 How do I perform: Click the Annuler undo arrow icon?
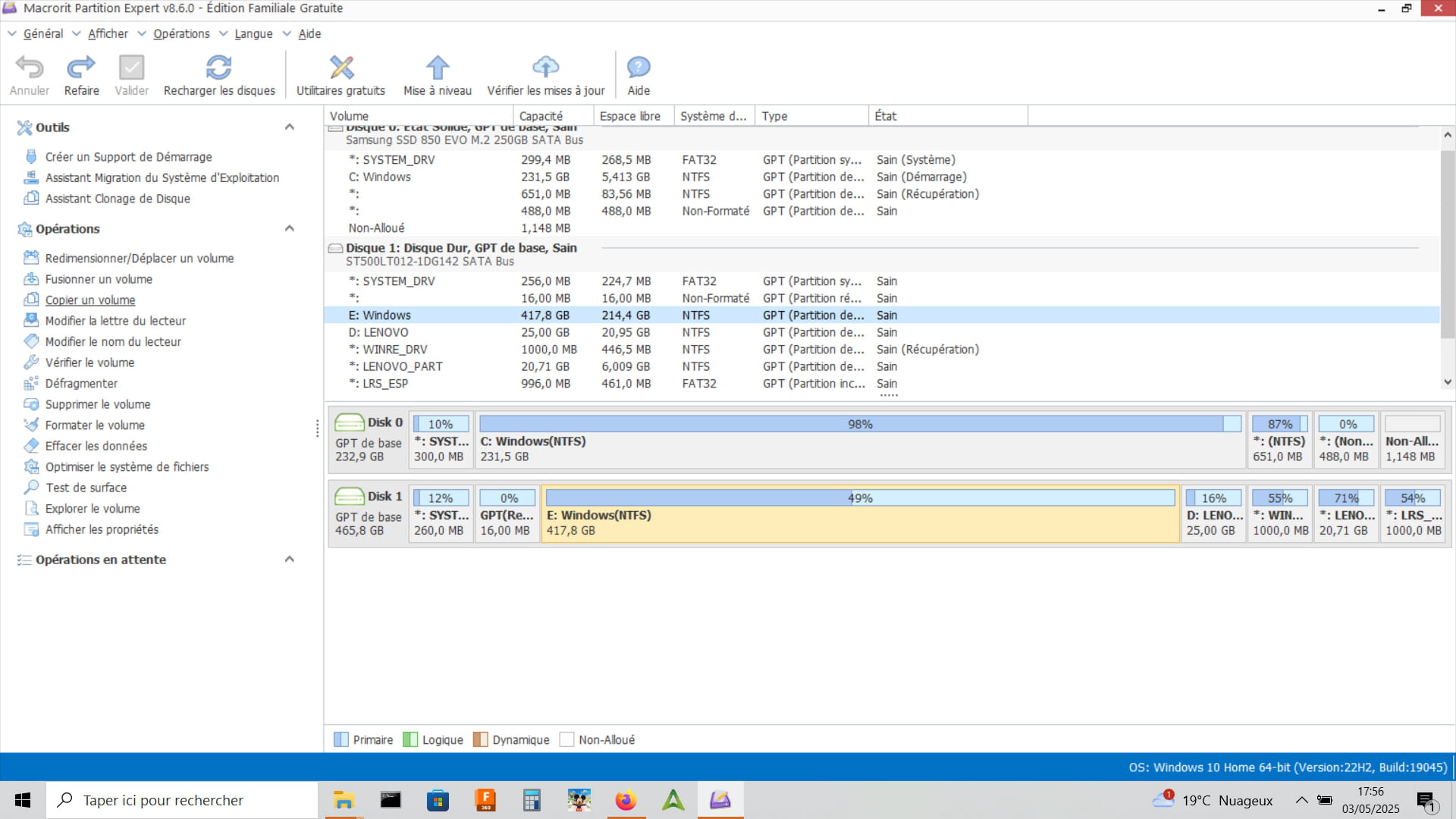pos(30,67)
